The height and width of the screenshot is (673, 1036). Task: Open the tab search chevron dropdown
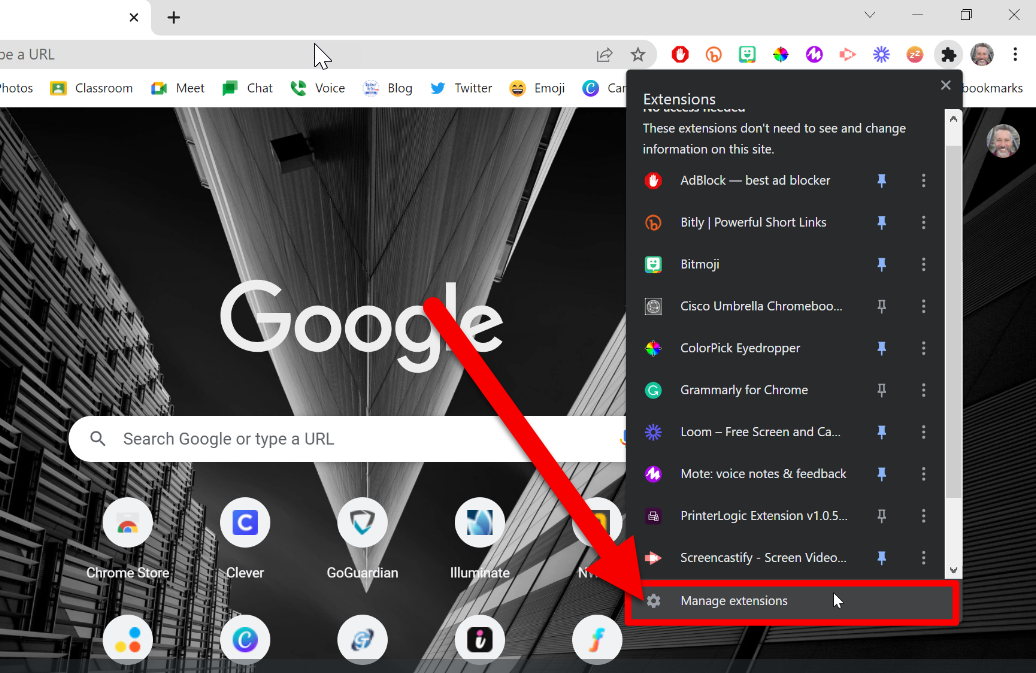(870, 15)
